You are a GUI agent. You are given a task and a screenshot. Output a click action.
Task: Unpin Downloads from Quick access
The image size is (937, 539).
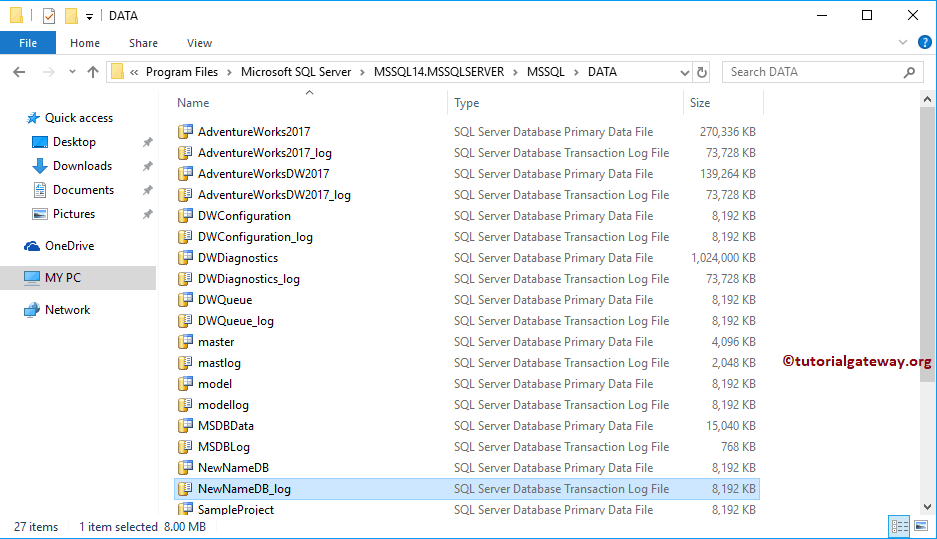pyautogui.click(x=147, y=166)
